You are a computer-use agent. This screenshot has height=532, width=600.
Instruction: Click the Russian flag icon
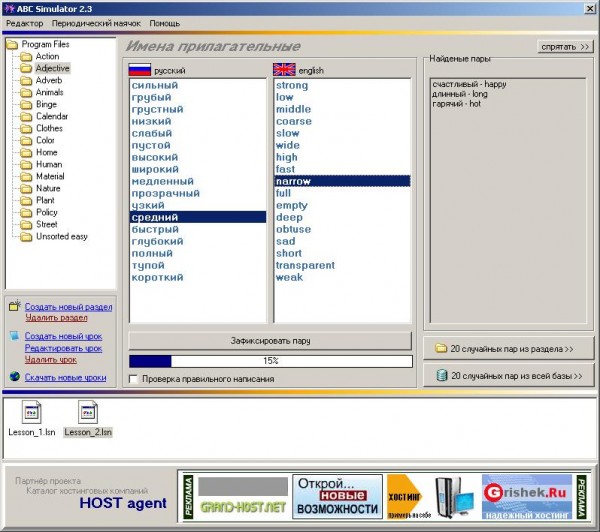tap(138, 70)
